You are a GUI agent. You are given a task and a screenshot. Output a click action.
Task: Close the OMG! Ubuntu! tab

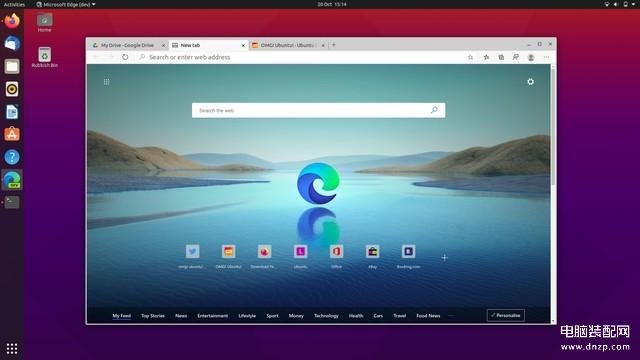pyautogui.click(x=323, y=45)
